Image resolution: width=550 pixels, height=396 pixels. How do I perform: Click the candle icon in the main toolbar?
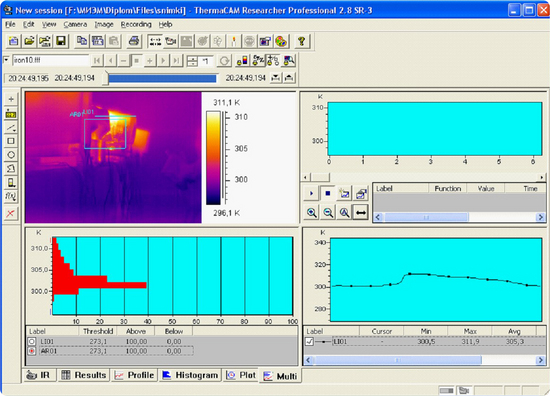point(233,41)
